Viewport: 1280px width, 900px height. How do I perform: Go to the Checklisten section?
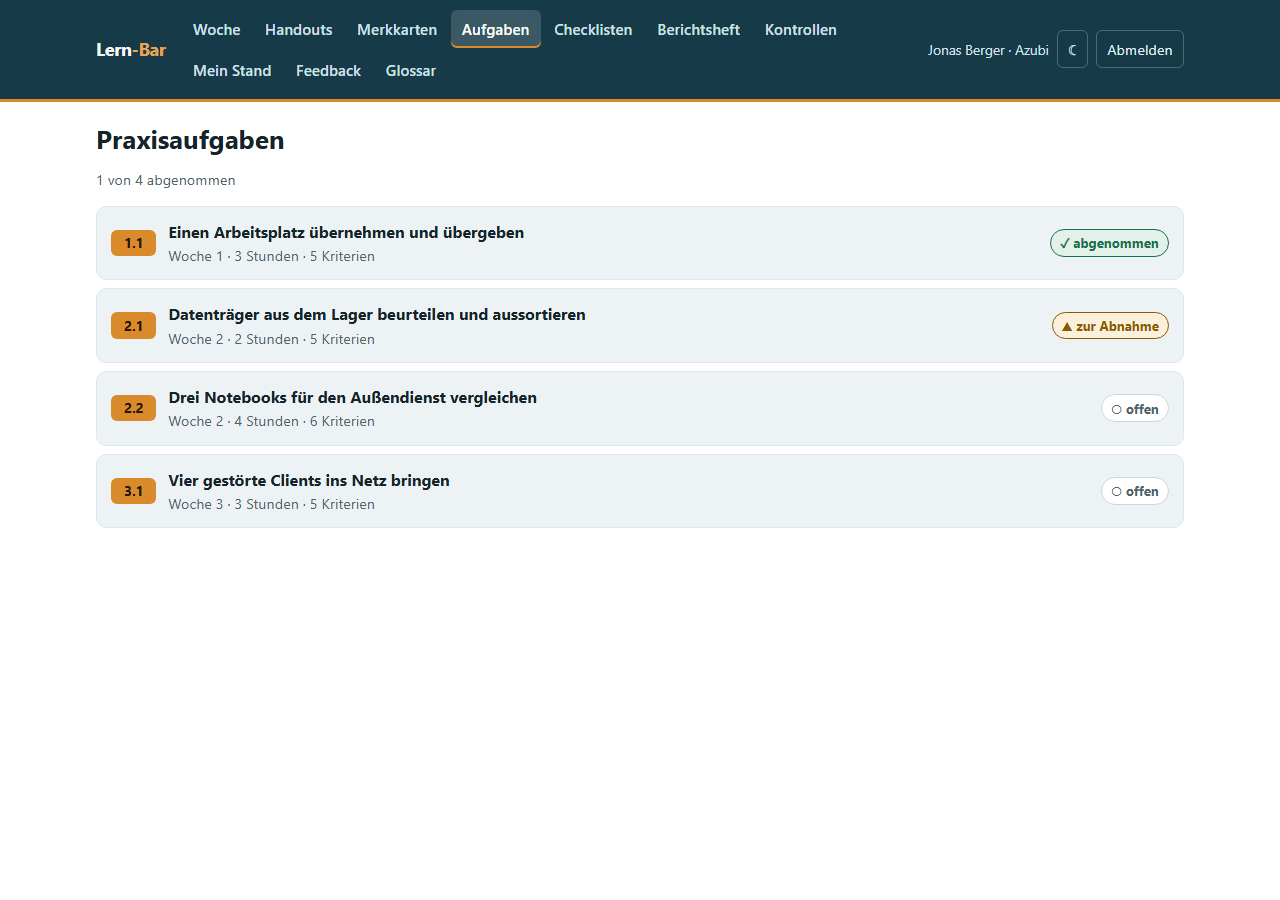(593, 29)
